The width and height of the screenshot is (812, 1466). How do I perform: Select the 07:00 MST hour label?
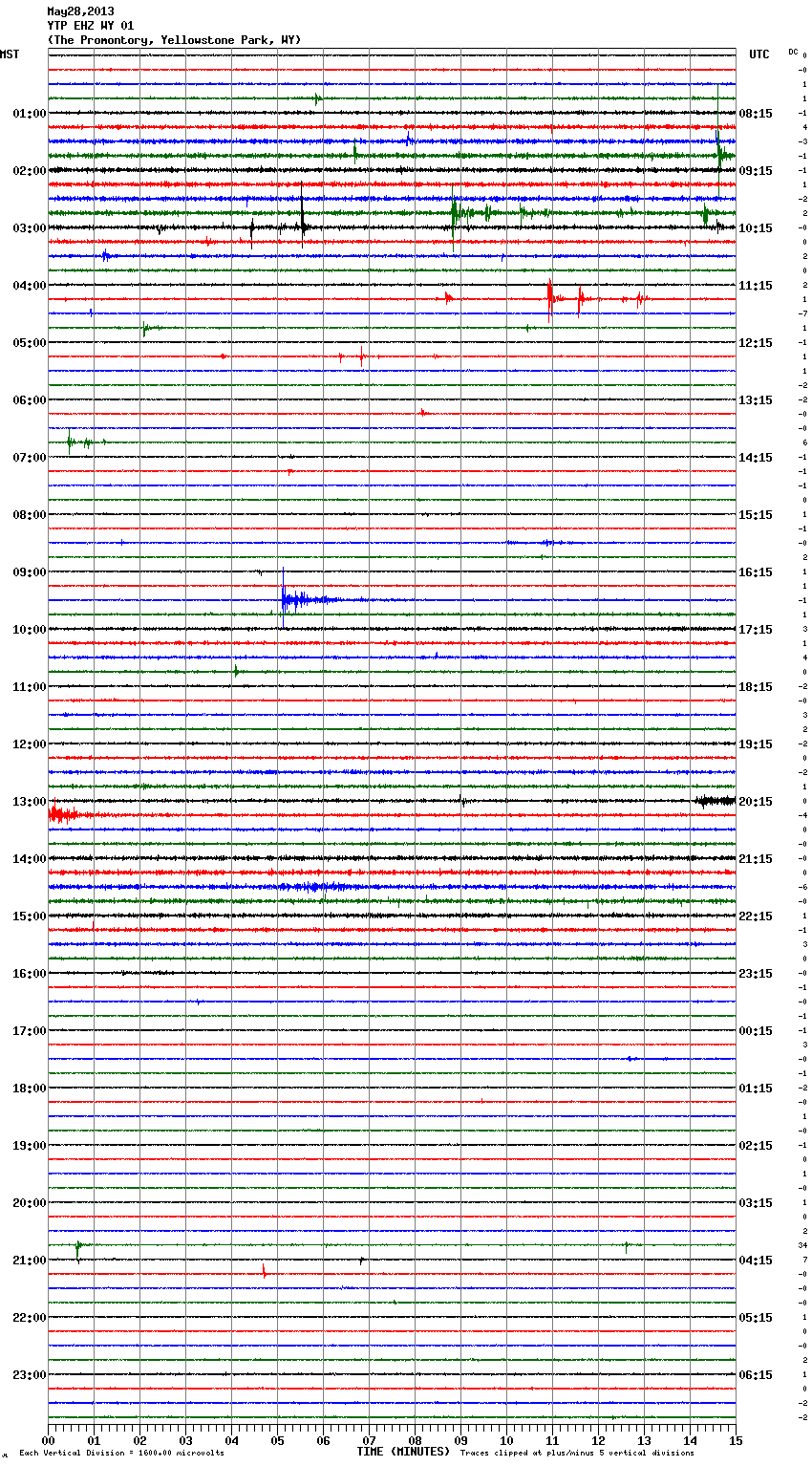tap(30, 458)
